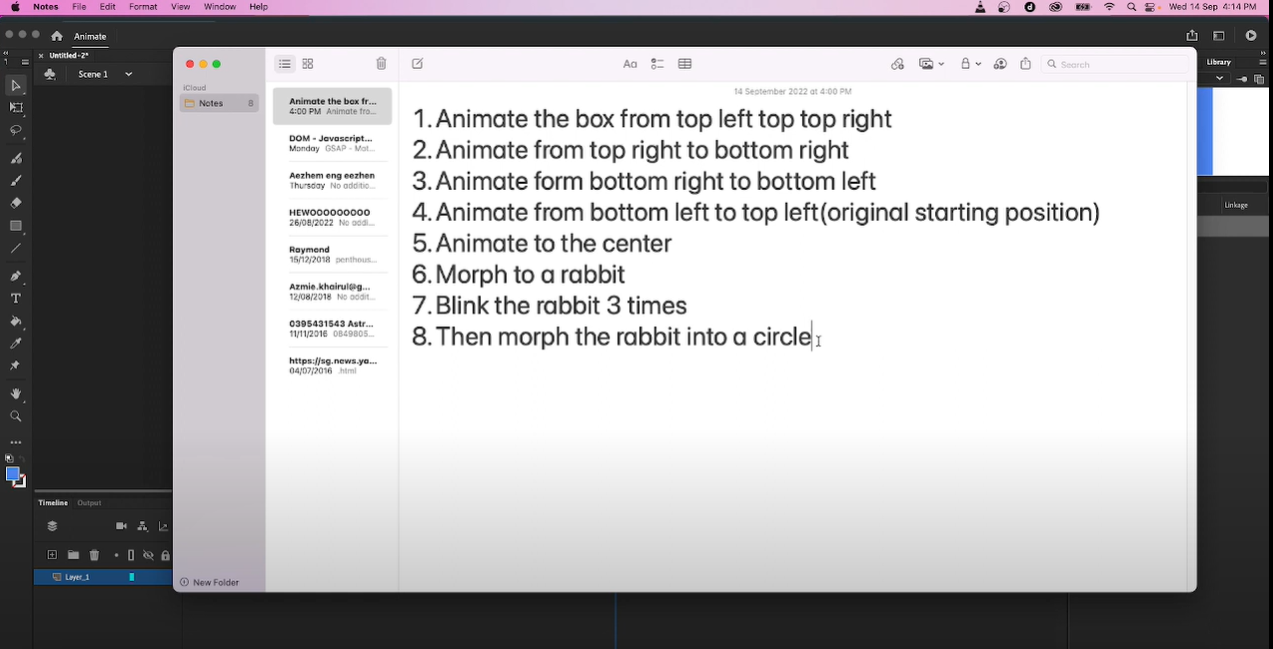
Task: Close the Untitled-2 document tab
Action: pos(41,56)
